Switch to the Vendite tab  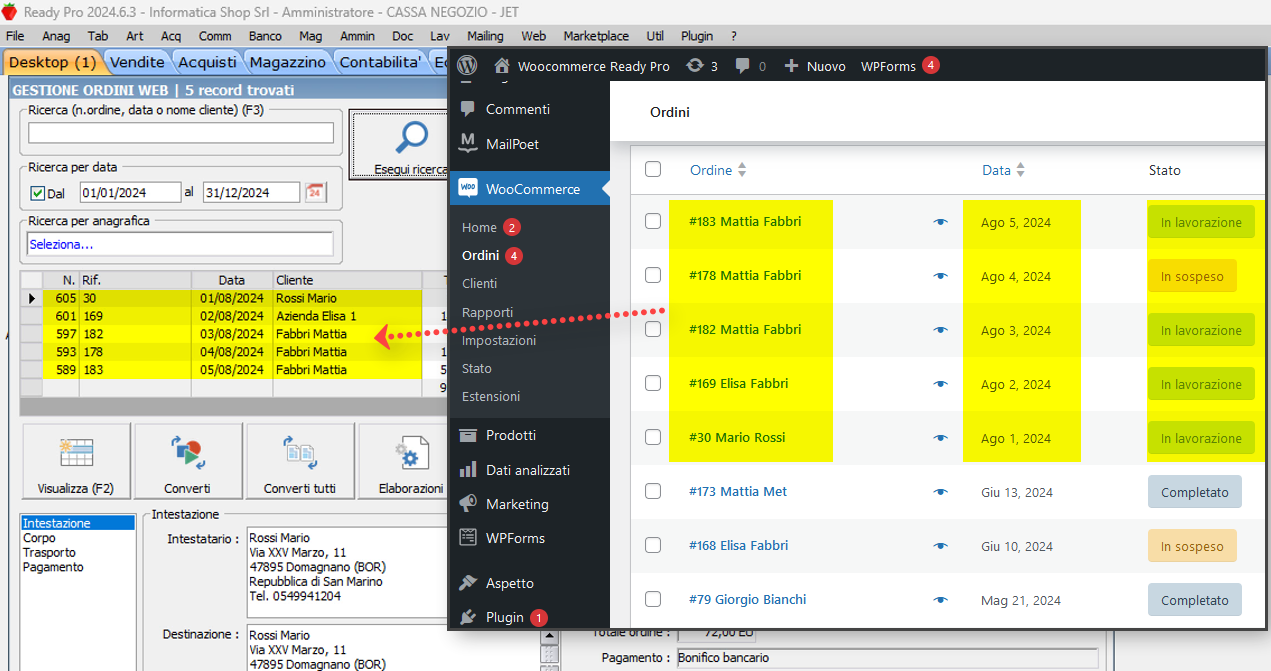point(137,62)
